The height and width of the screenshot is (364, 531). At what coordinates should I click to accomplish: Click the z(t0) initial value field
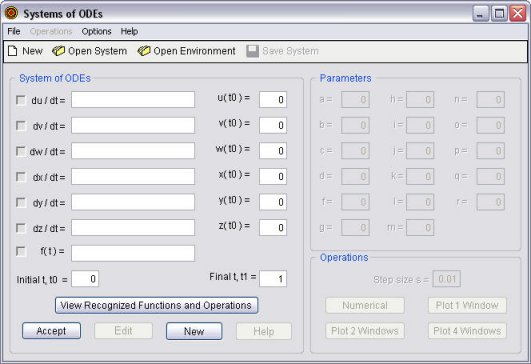273,228
